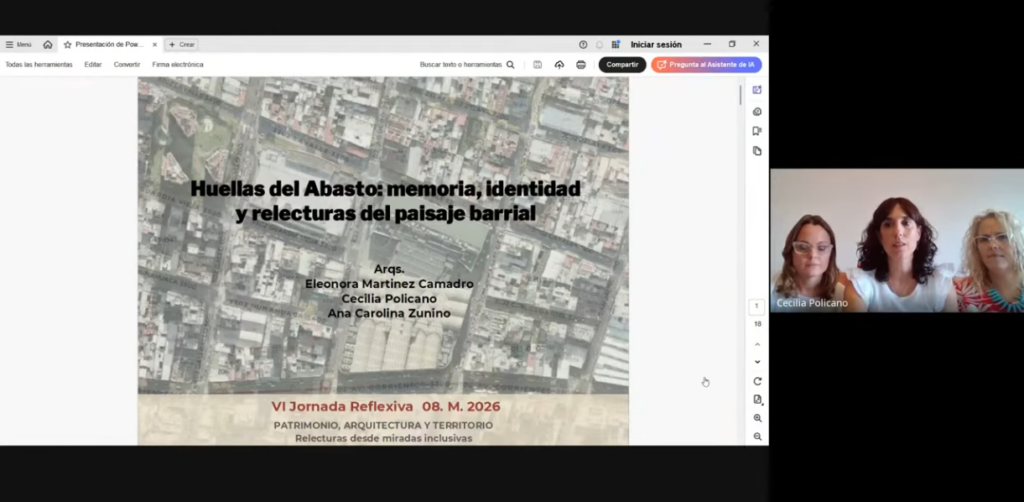Open the Convertir tool

tap(127, 64)
